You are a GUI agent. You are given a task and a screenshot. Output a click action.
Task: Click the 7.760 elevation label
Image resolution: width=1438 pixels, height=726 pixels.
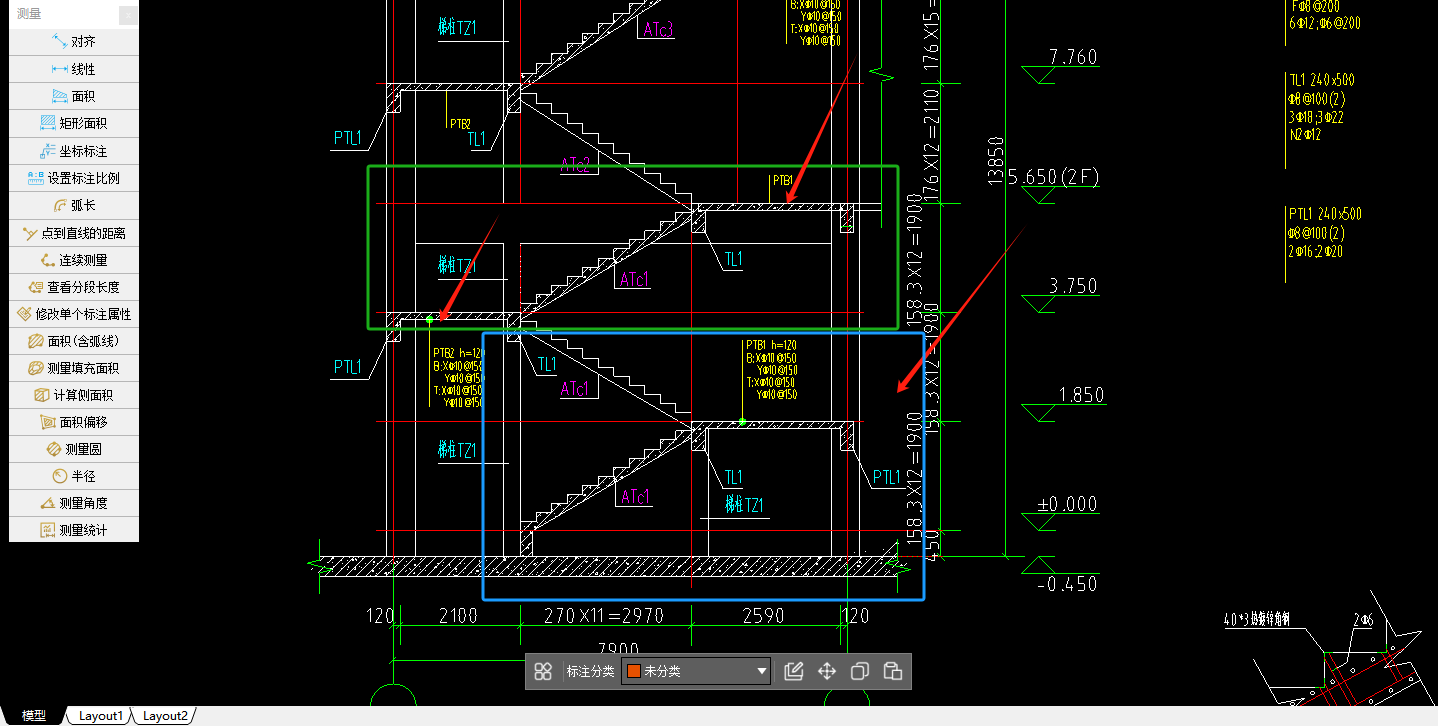point(1073,57)
